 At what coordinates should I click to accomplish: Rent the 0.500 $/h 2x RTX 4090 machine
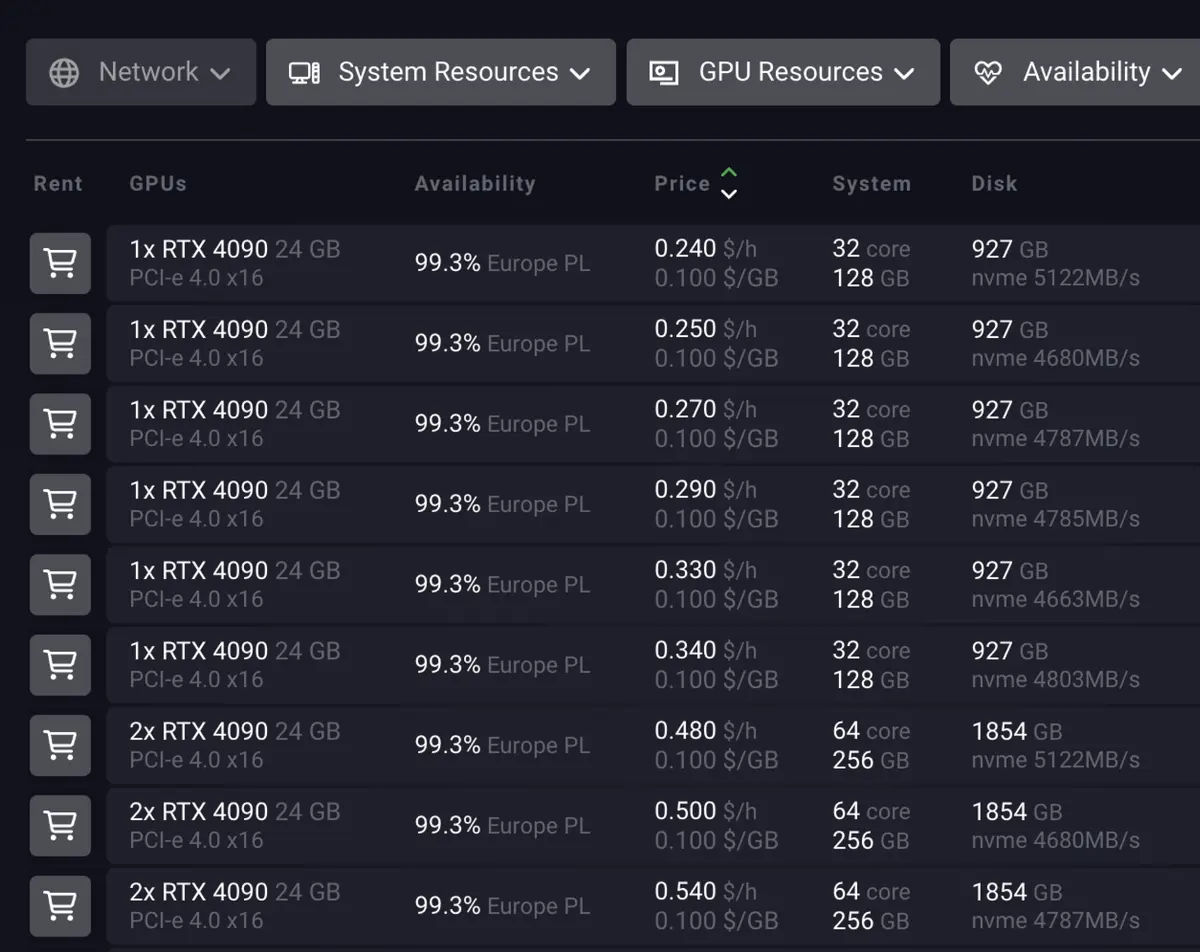[x=60, y=825]
